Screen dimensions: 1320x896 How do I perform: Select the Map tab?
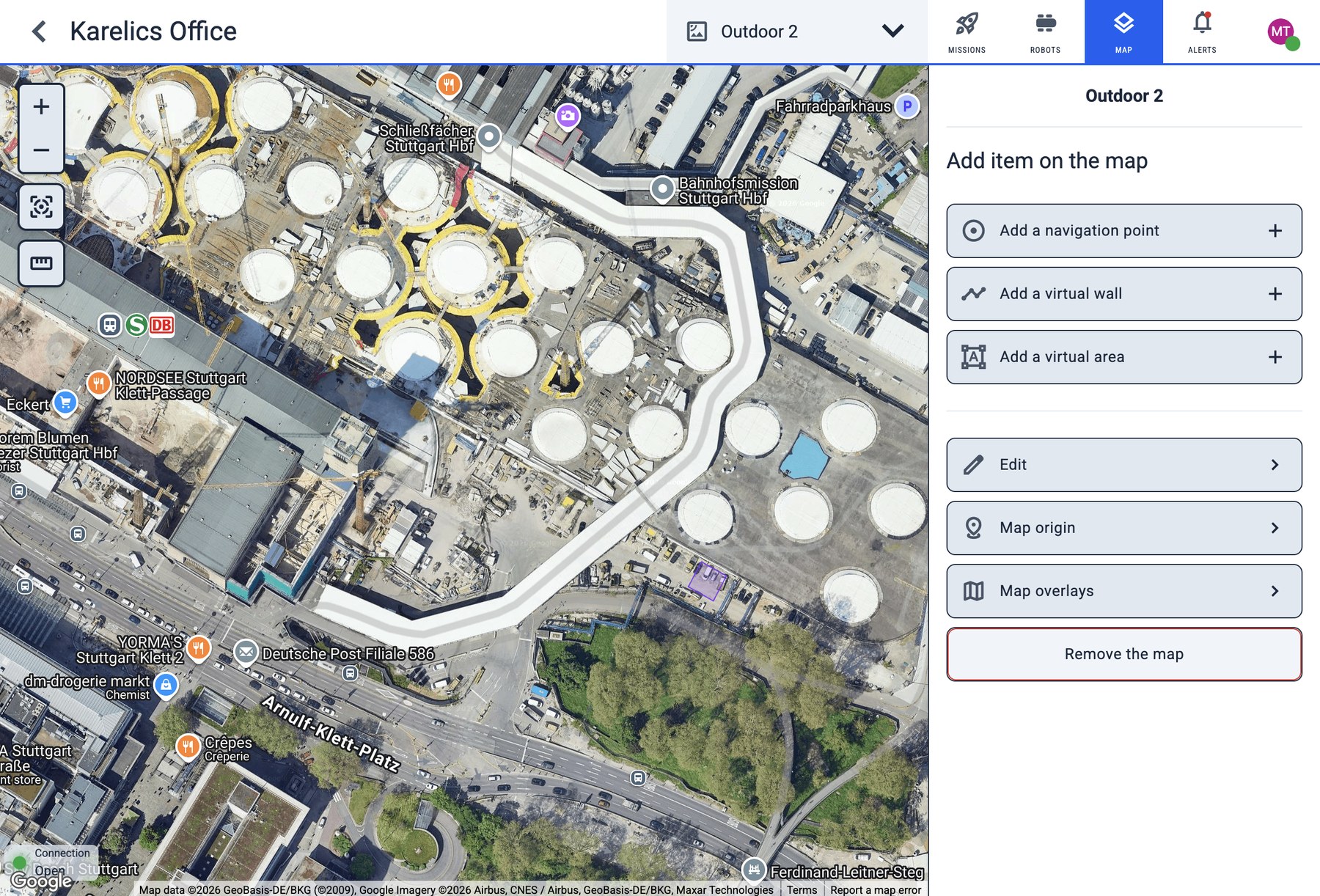click(1123, 32)
